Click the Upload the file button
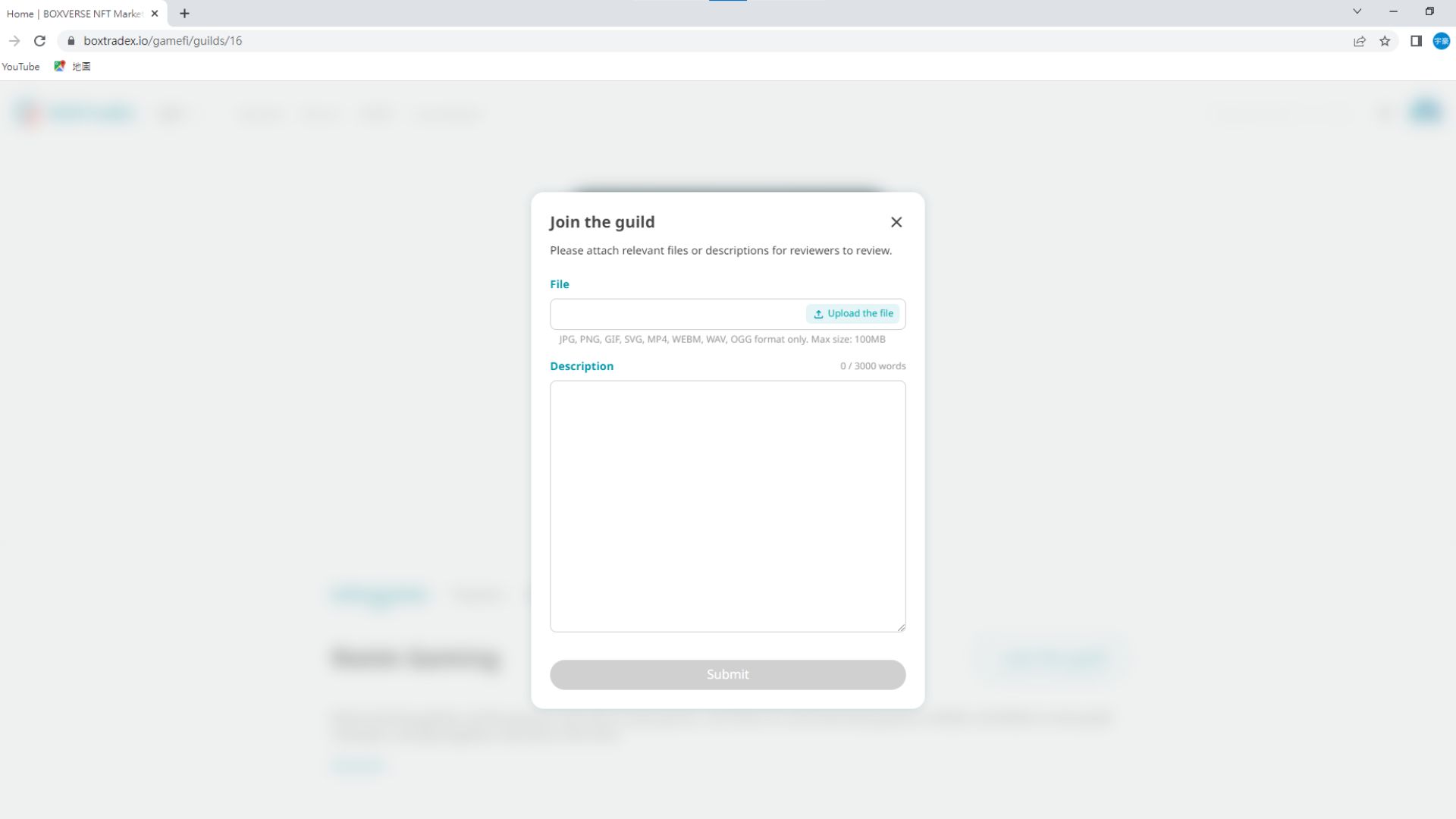 tap(853, 314)
